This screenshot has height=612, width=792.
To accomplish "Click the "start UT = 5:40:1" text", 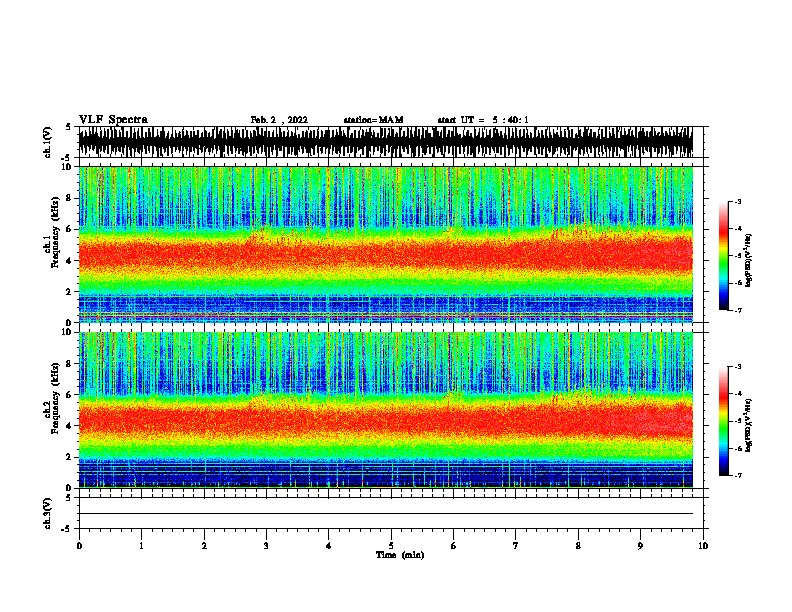I will coord(483,120).
